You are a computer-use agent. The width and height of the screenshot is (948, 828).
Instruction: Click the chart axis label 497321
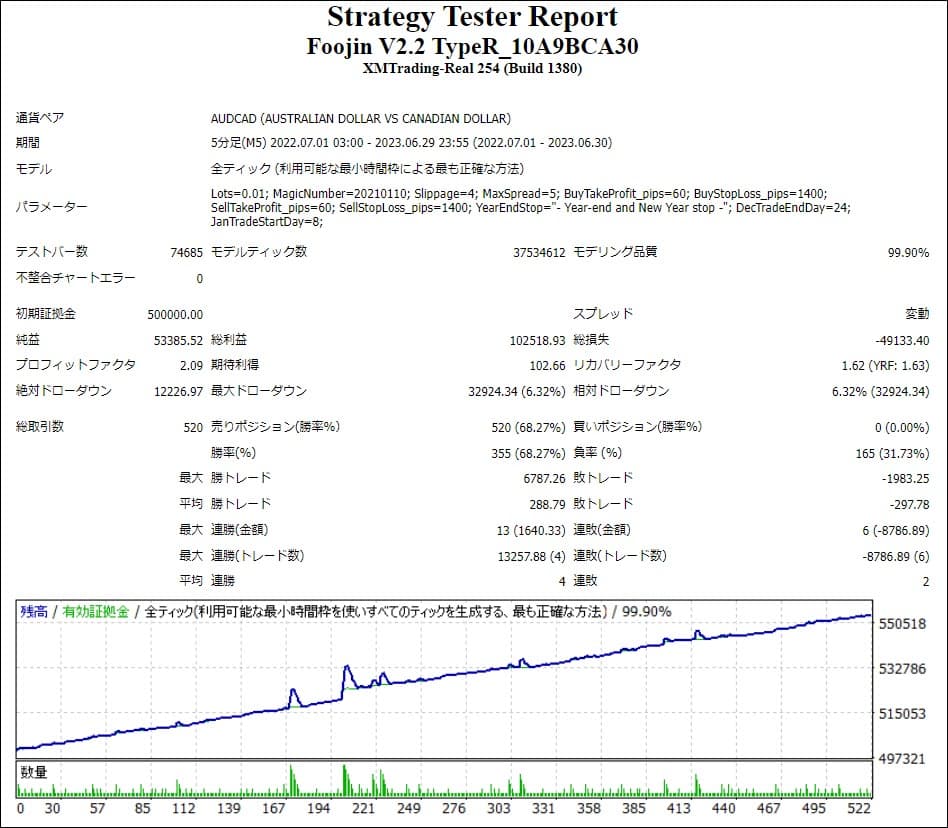click(902, 758)
